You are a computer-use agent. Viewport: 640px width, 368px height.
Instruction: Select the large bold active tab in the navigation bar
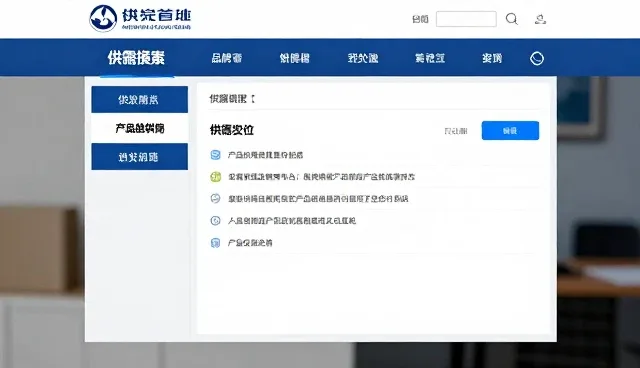tap(136, 58)
